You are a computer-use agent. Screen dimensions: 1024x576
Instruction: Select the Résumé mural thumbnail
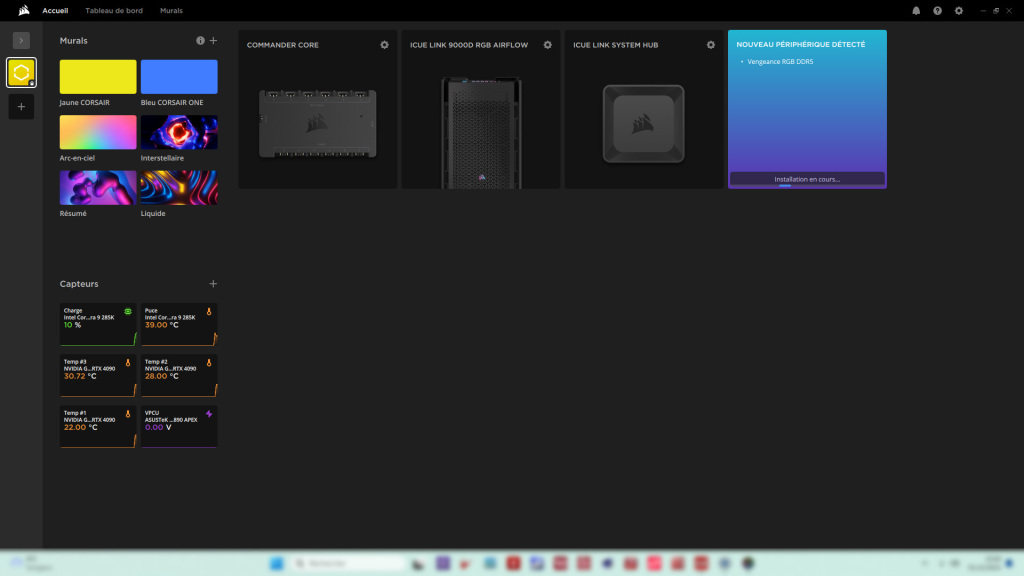tap(98, 187)
